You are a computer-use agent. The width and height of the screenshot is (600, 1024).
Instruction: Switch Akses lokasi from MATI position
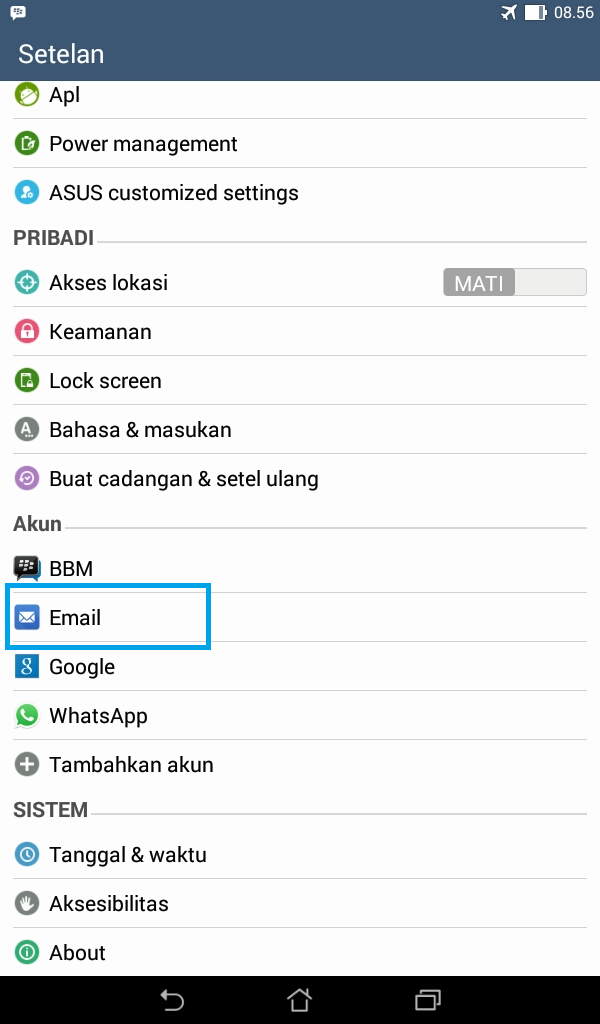coord(514,282)
